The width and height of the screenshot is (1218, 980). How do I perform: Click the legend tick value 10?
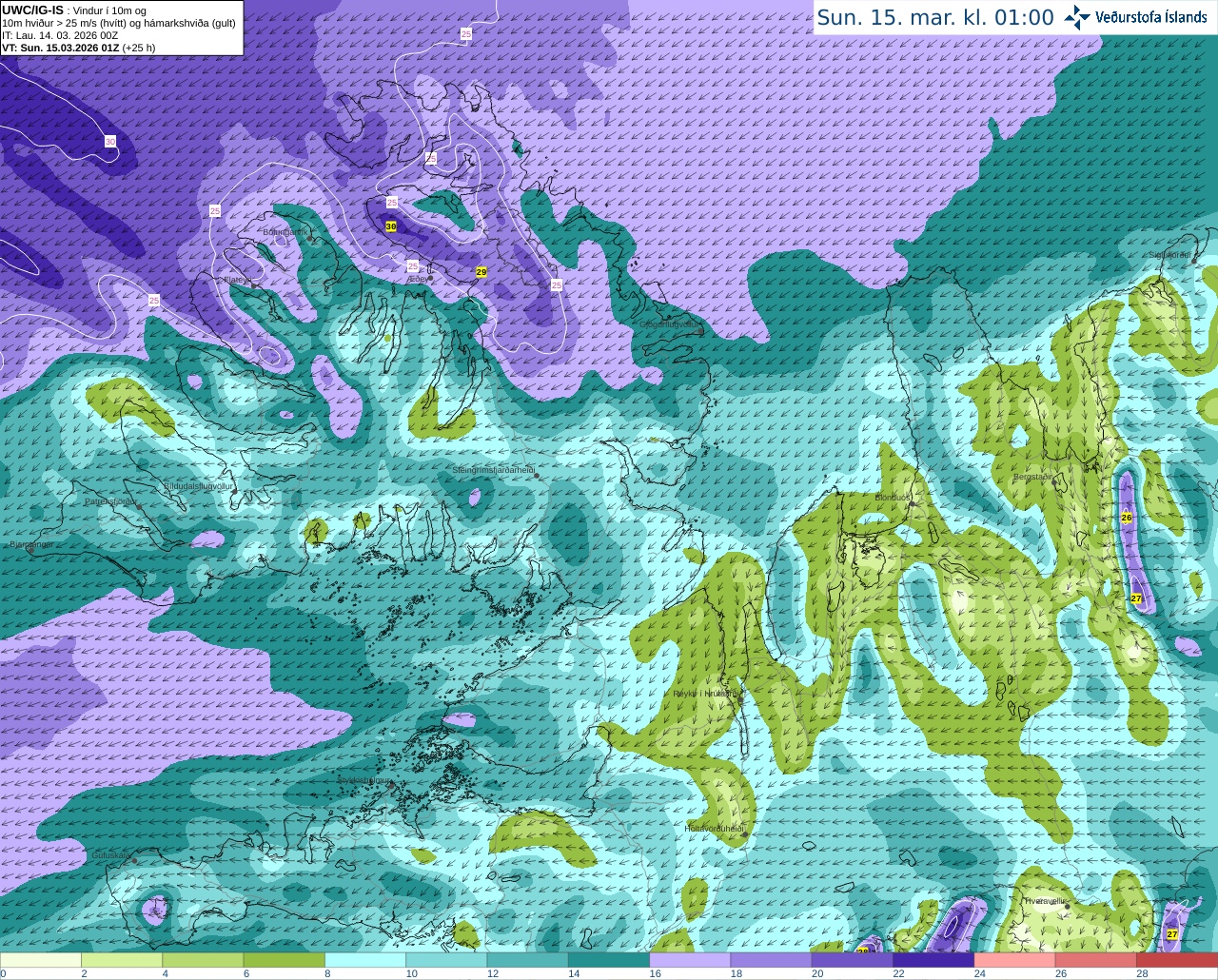coord(411,973)
